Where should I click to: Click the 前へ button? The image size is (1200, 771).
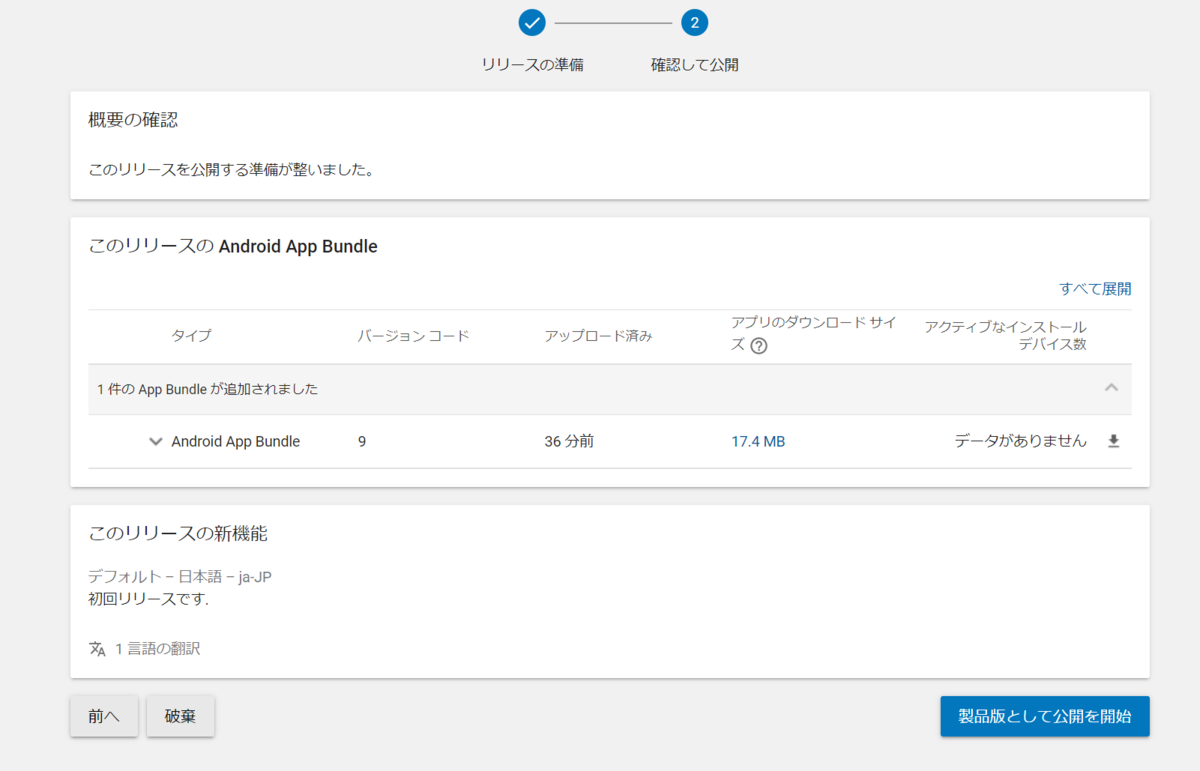(104, 716)
